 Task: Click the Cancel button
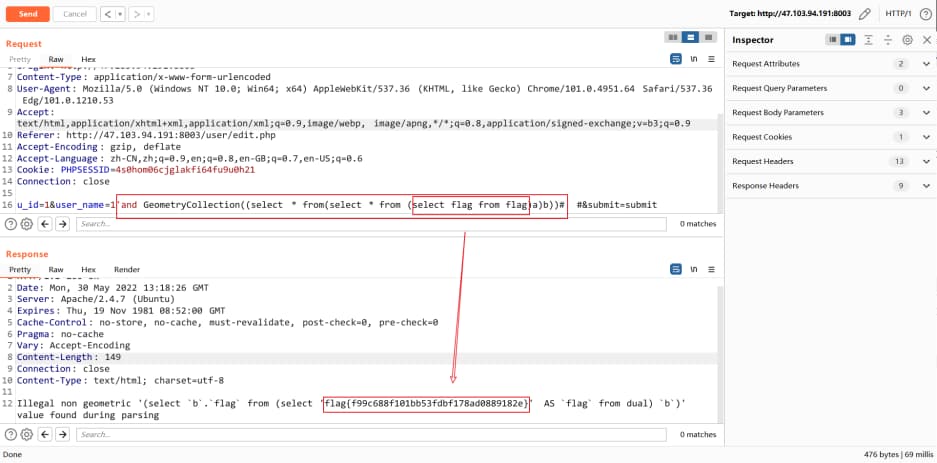tap(75, 14)
